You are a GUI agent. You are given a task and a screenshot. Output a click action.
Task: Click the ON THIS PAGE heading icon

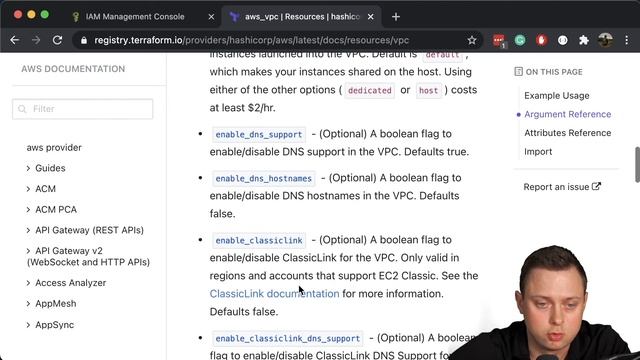coord(518,71)
